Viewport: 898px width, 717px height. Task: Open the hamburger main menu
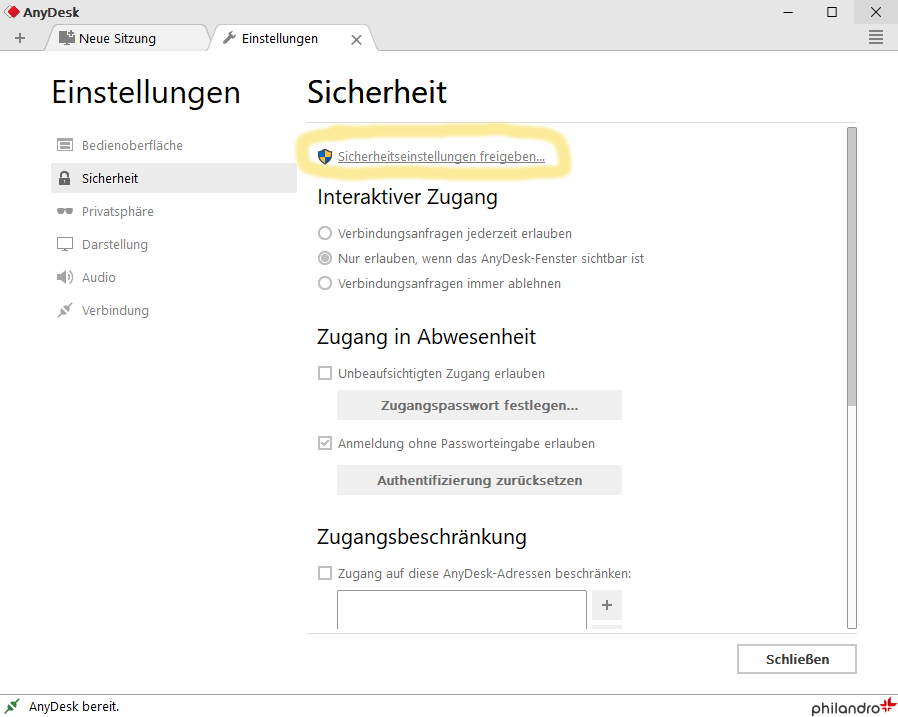[x=876, y=38]
